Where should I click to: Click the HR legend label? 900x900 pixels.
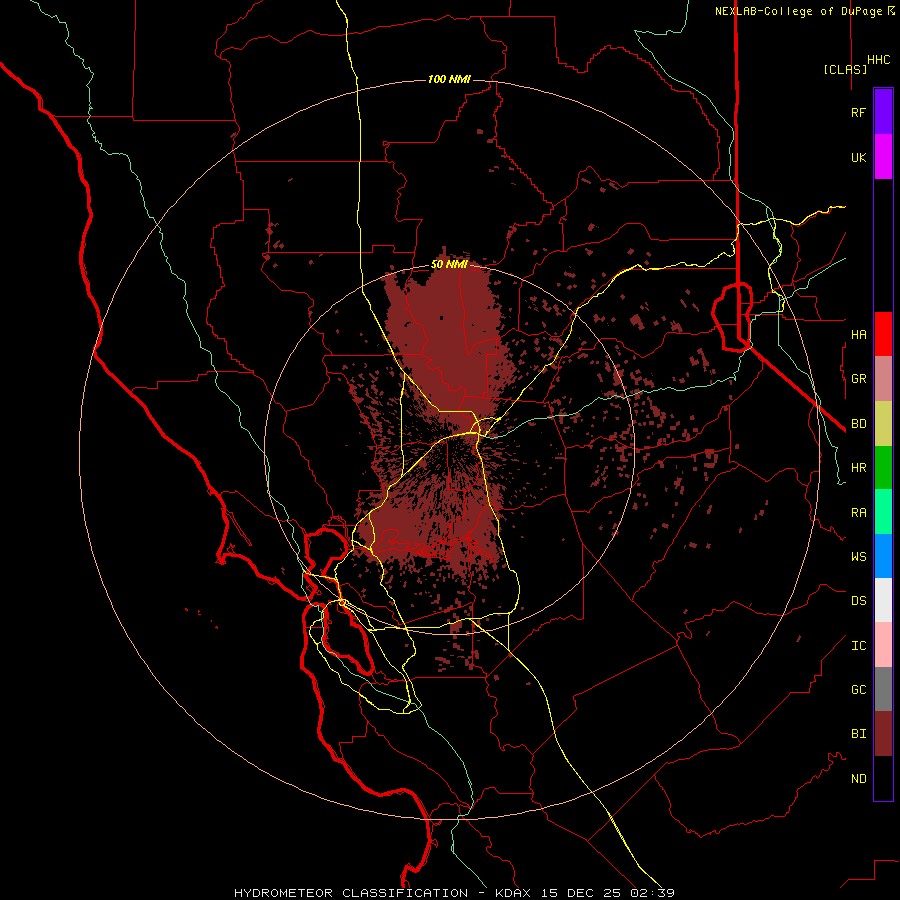coord(858,468)
